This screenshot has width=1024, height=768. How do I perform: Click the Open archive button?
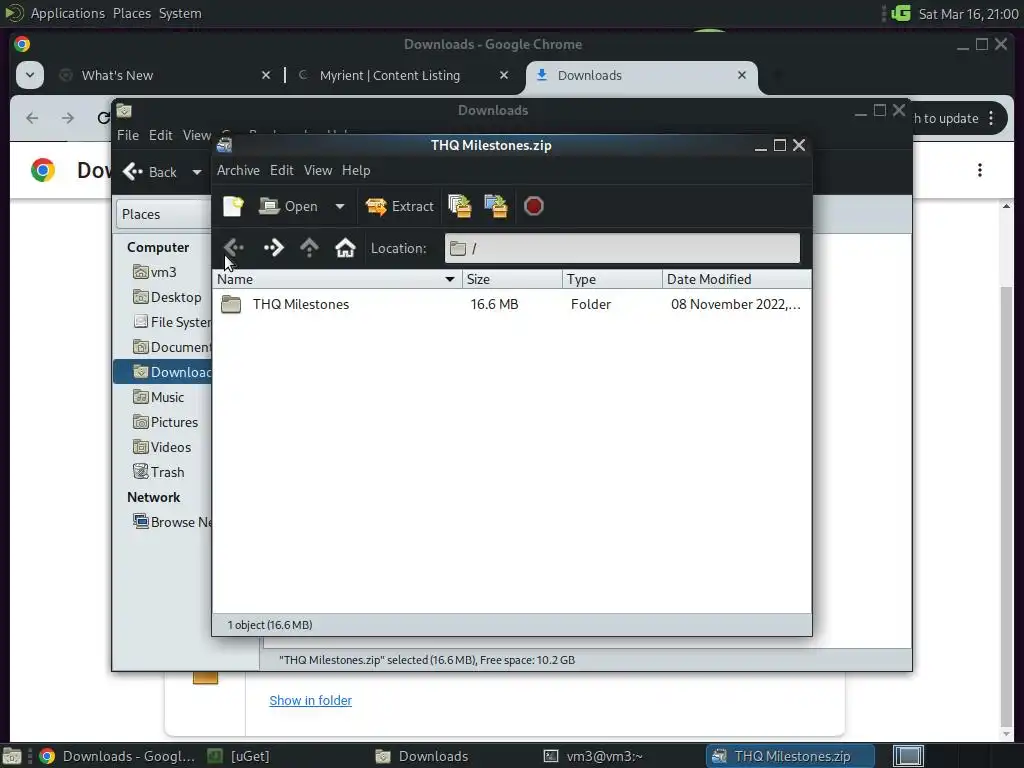(x=289, y=206)
